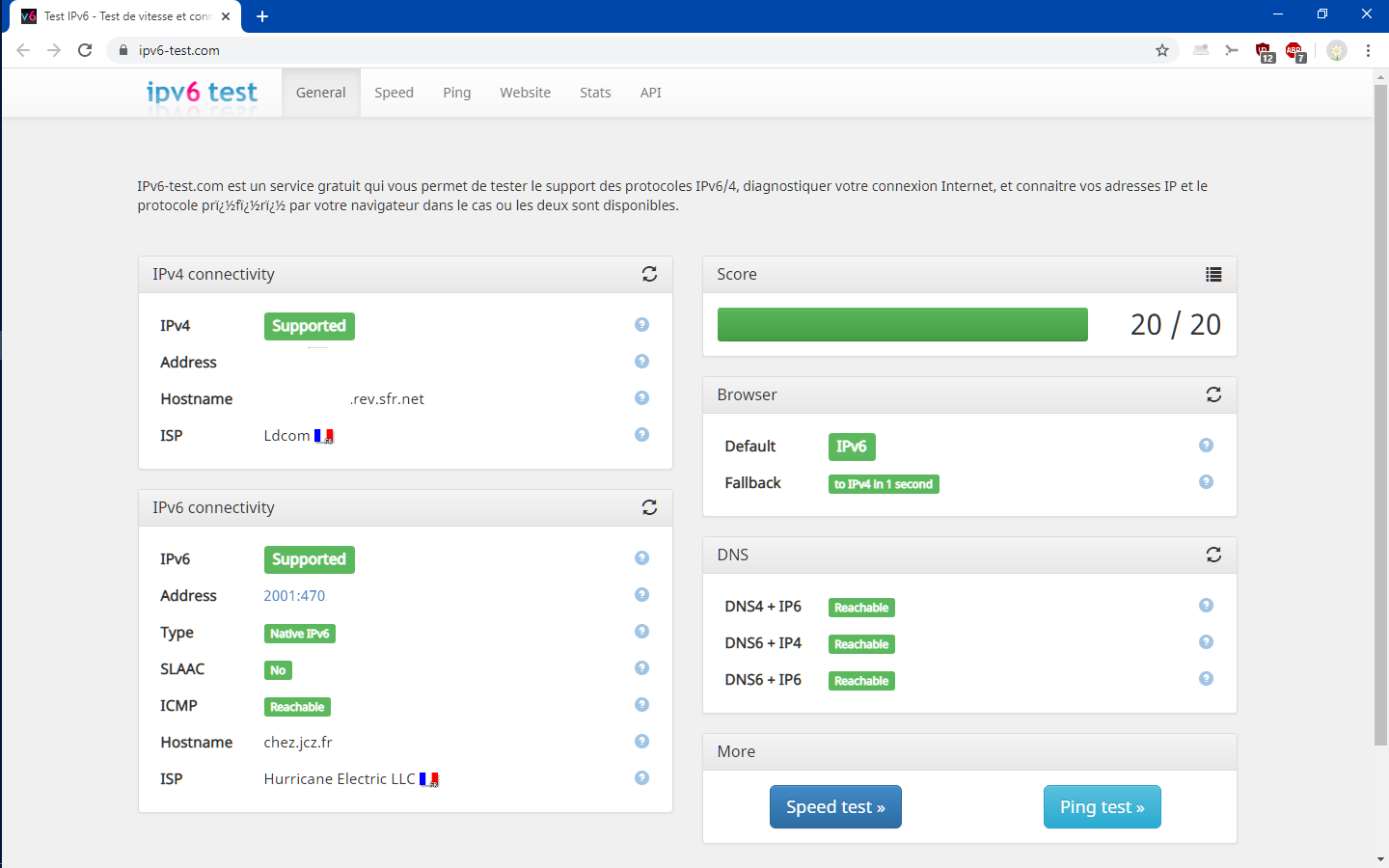Refresh the IPv4 connectivity panel
The image size is (1389, 868).
(x=649, y=275)
